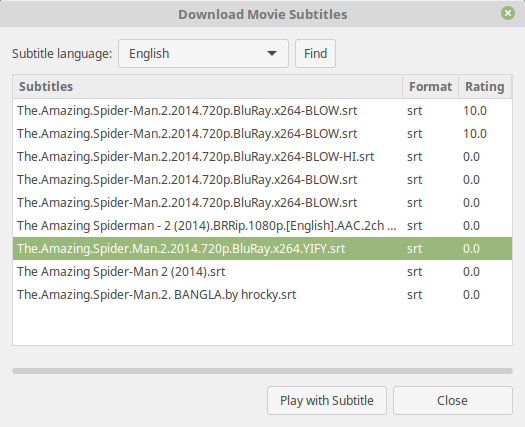
Task: Click Play with Subtitle button
Action: click(327, 401)
